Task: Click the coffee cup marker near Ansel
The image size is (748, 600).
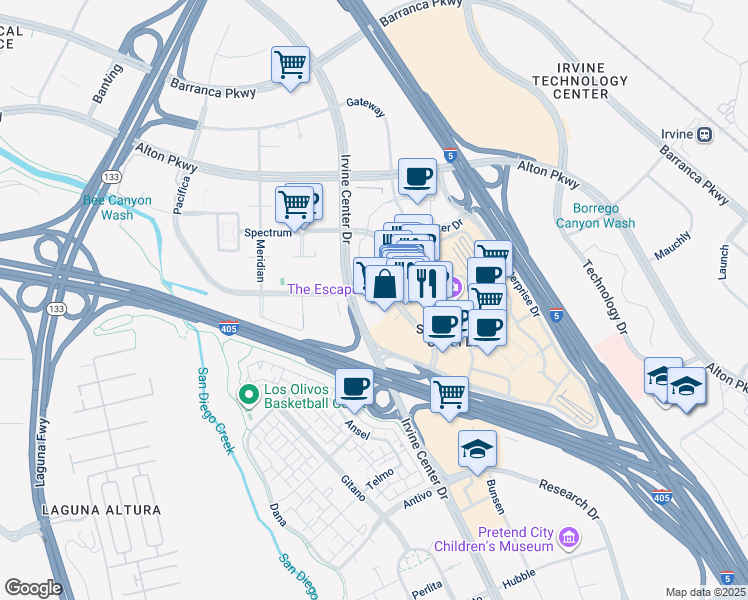Action: [354, 389]
